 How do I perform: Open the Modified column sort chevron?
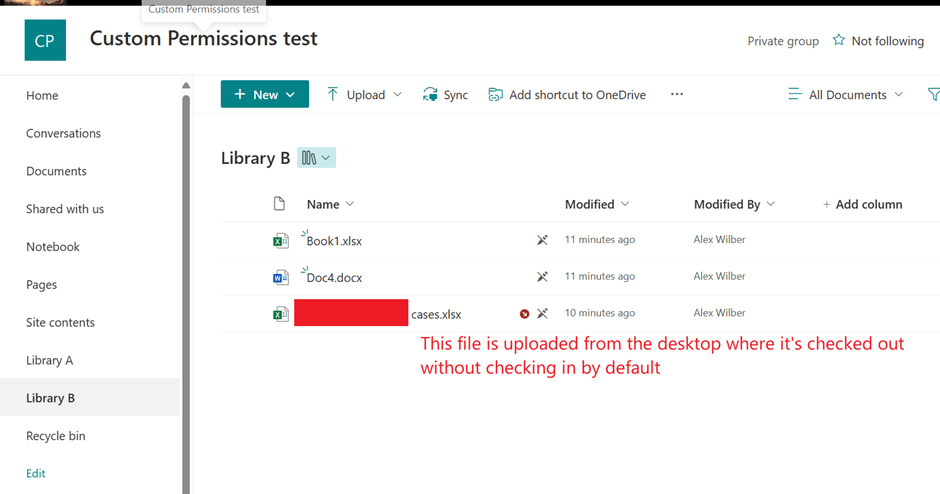click(x=625, y=204)
